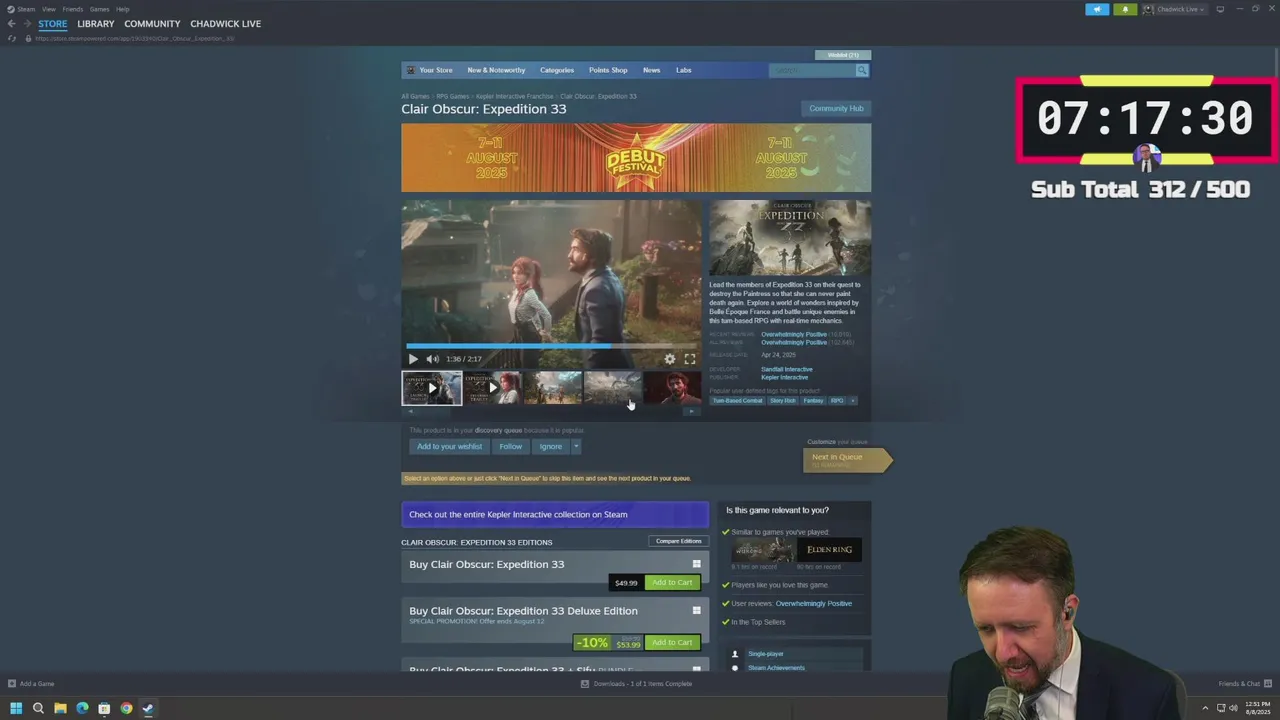Open video settings gear icon
The image size is (1280, 720).
coord(670,359)
